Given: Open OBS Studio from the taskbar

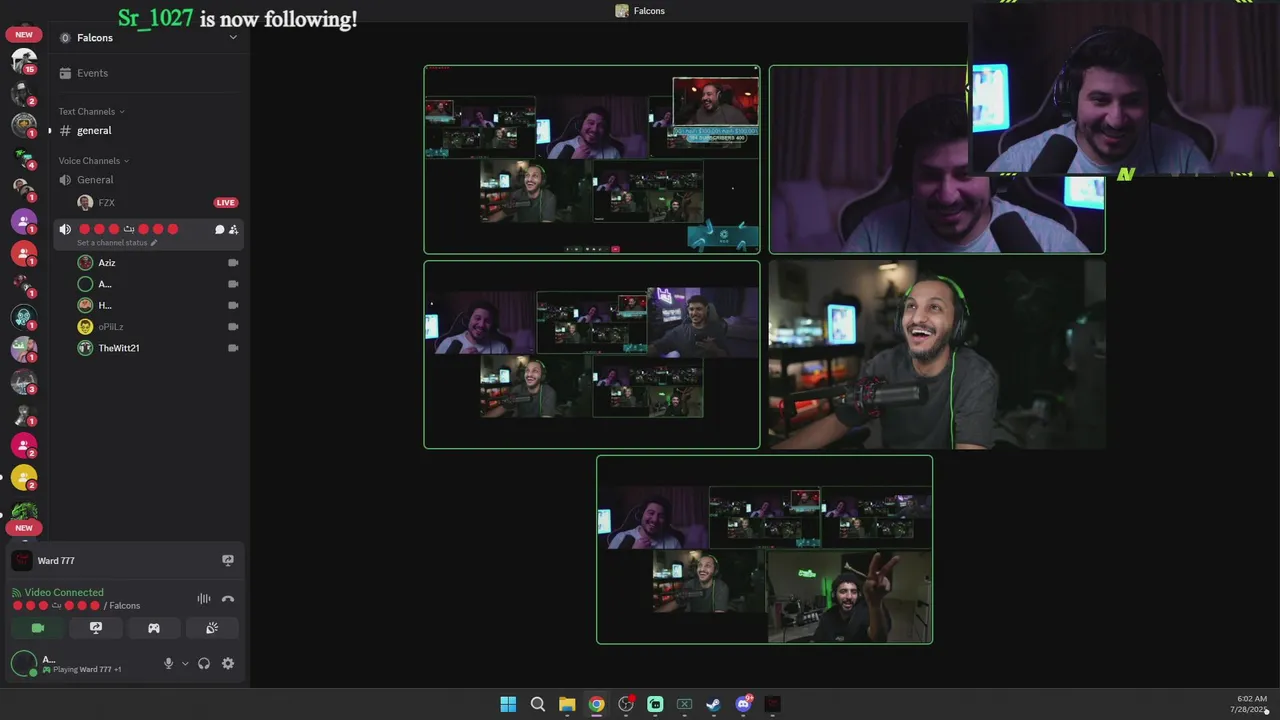Looking at the screenshot, I should (x=626, y=704).
